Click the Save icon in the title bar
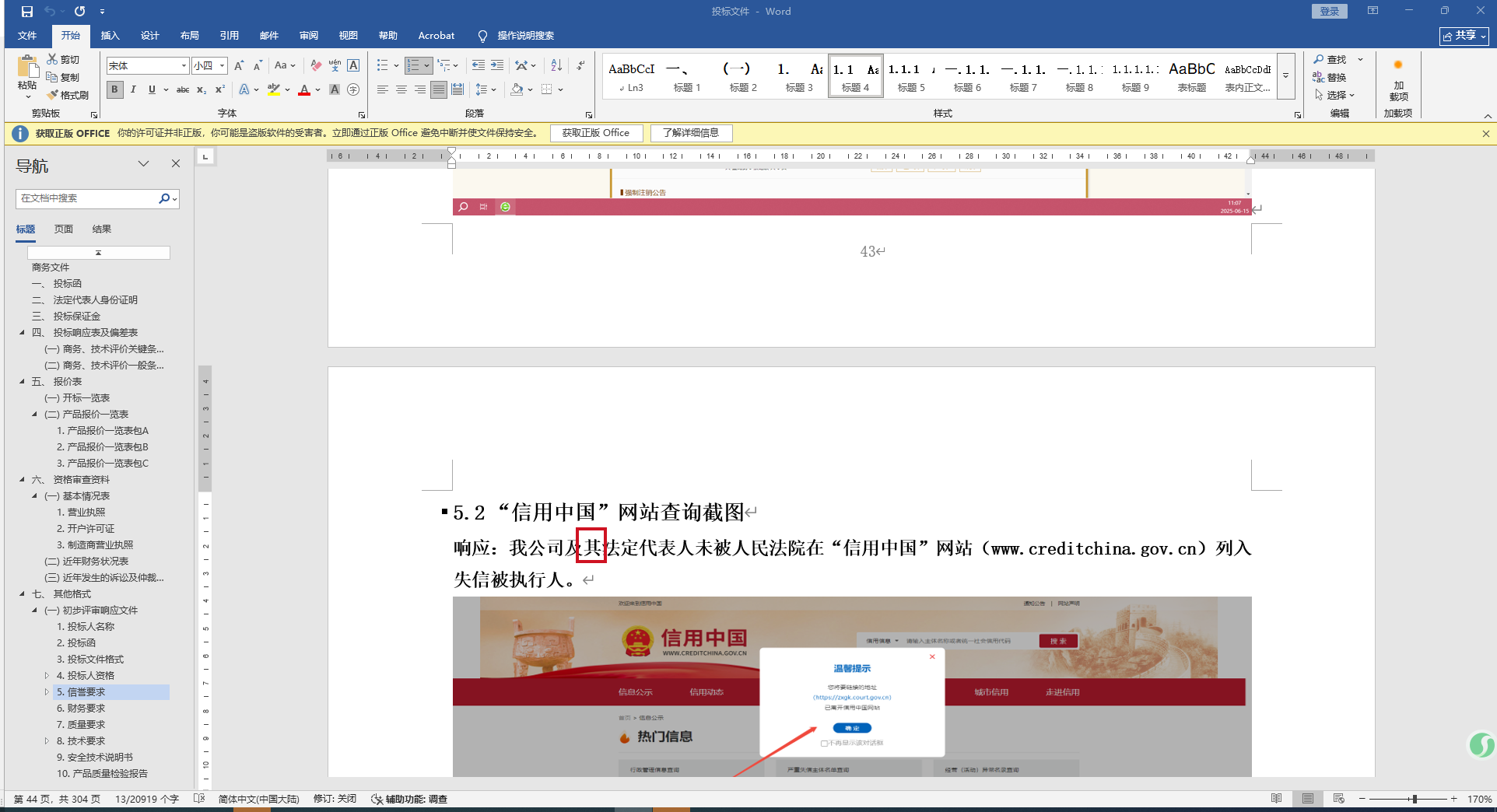The image size is (1497, 812). point(27,12)
